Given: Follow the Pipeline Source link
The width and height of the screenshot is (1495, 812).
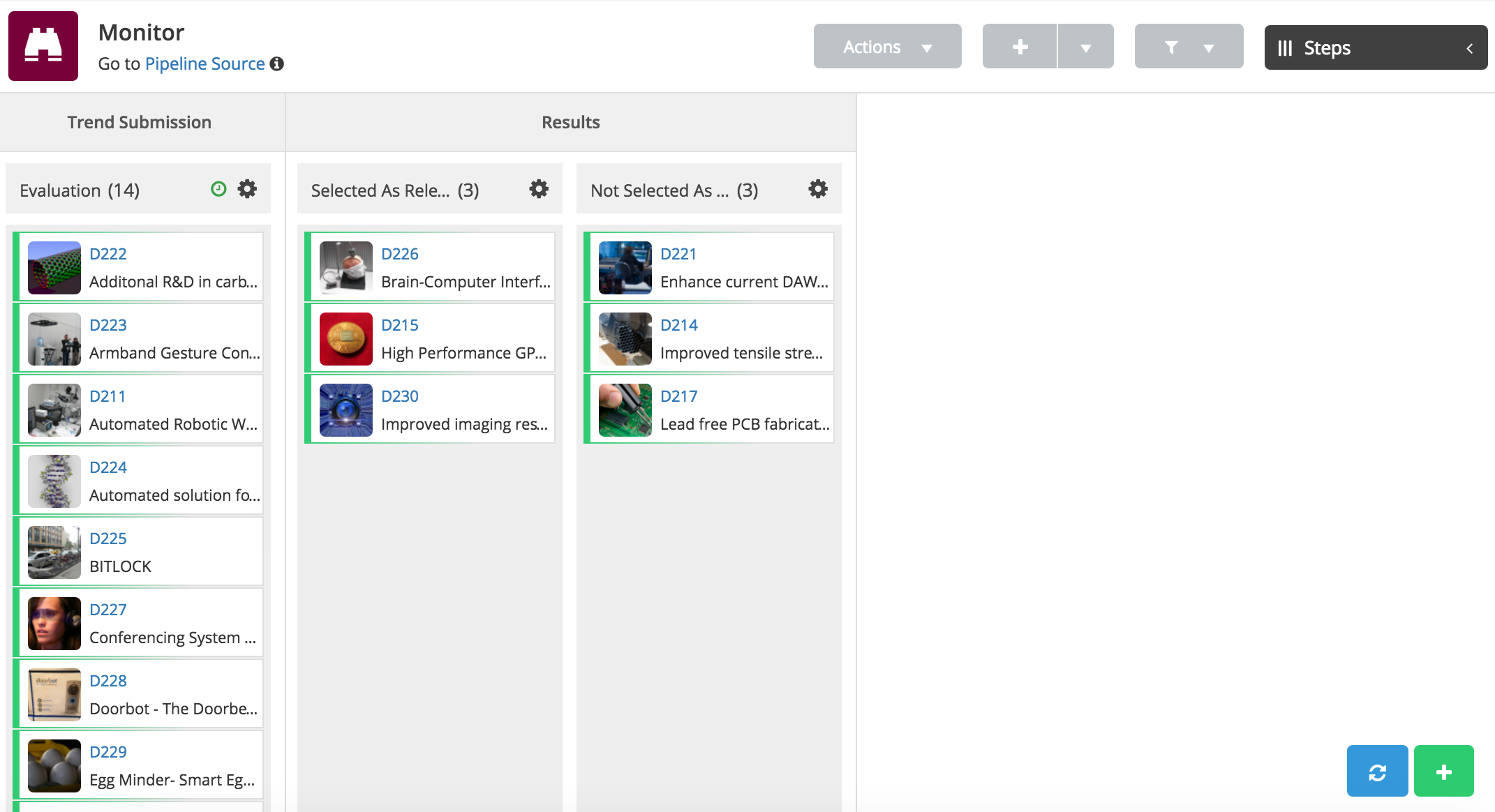Looking at the screenshot, I should (x=204, y=63).
